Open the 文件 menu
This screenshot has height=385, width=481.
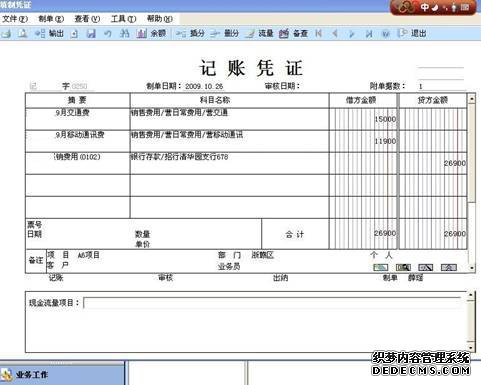point(15,19)
